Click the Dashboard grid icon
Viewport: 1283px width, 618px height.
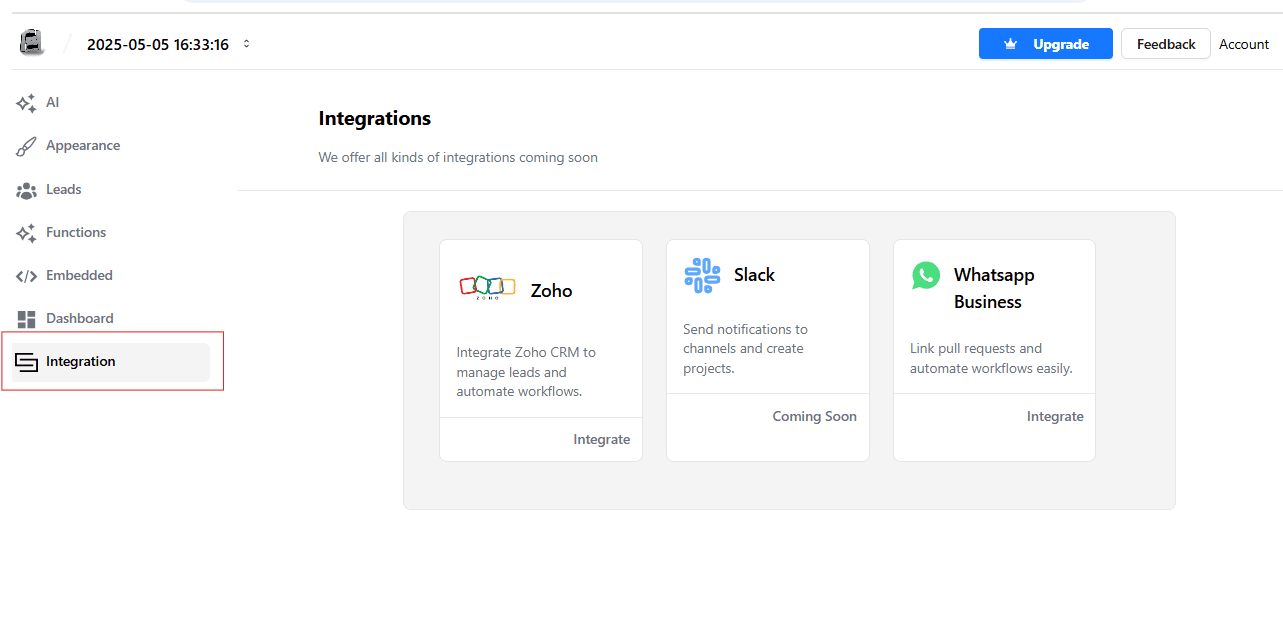pos(27,319)
